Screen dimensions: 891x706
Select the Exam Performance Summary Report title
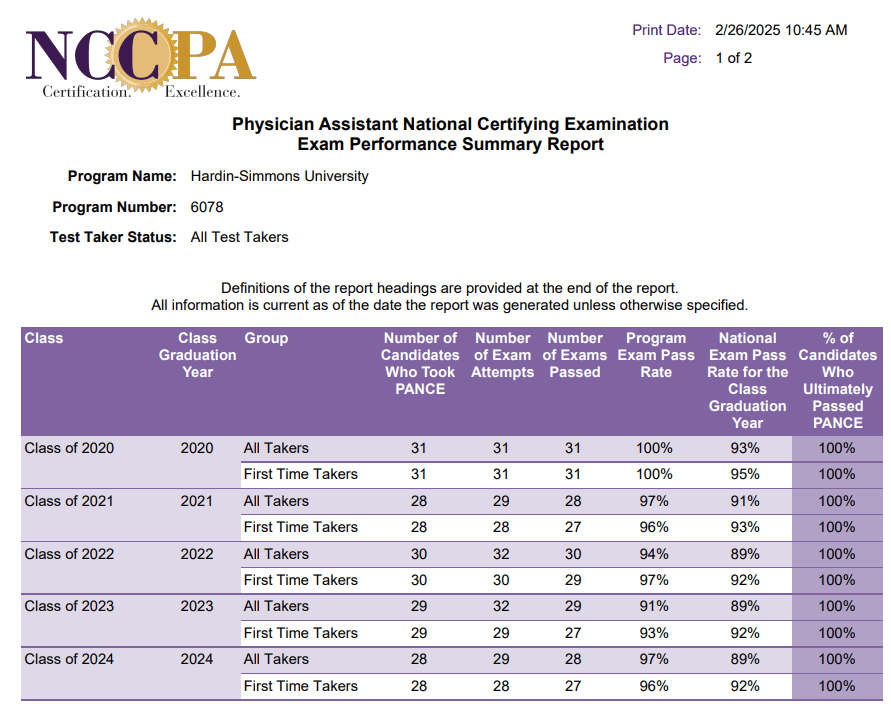pyautogui.click(x=450, y=144)
